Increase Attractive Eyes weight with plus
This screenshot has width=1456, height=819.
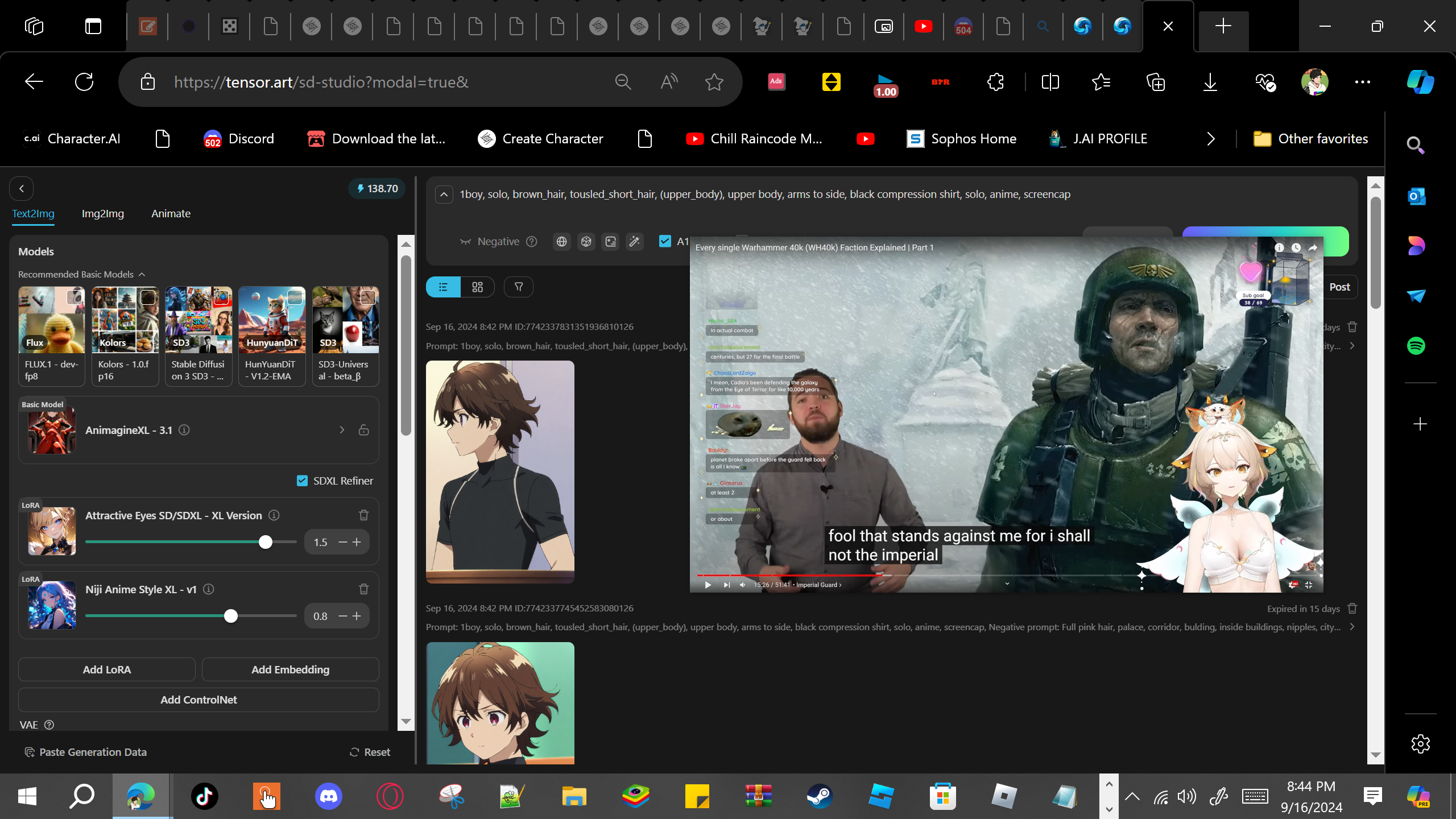[x=357, y=542]
